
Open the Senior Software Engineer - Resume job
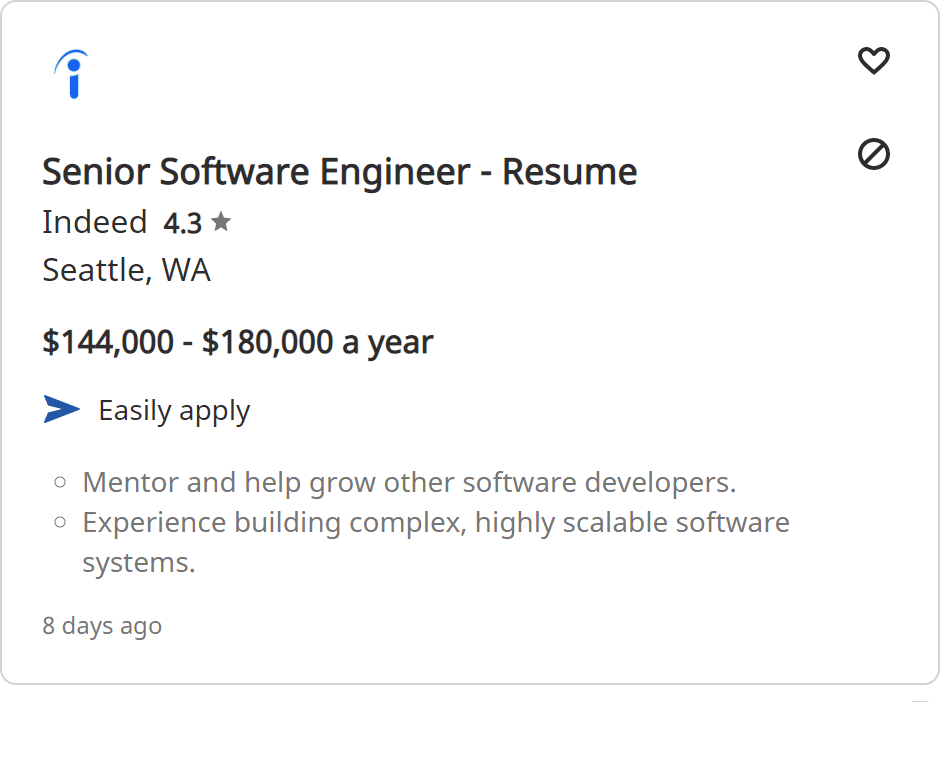[x=339, y=172]
